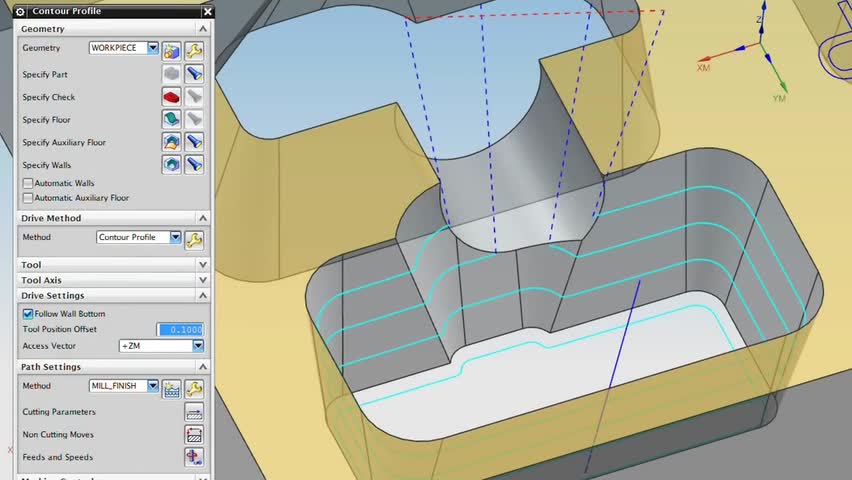Viewport: 852px width, 480px height.
Task: Uncheck the Follow Wall Bottom checkbox
Action: (28, 314)
